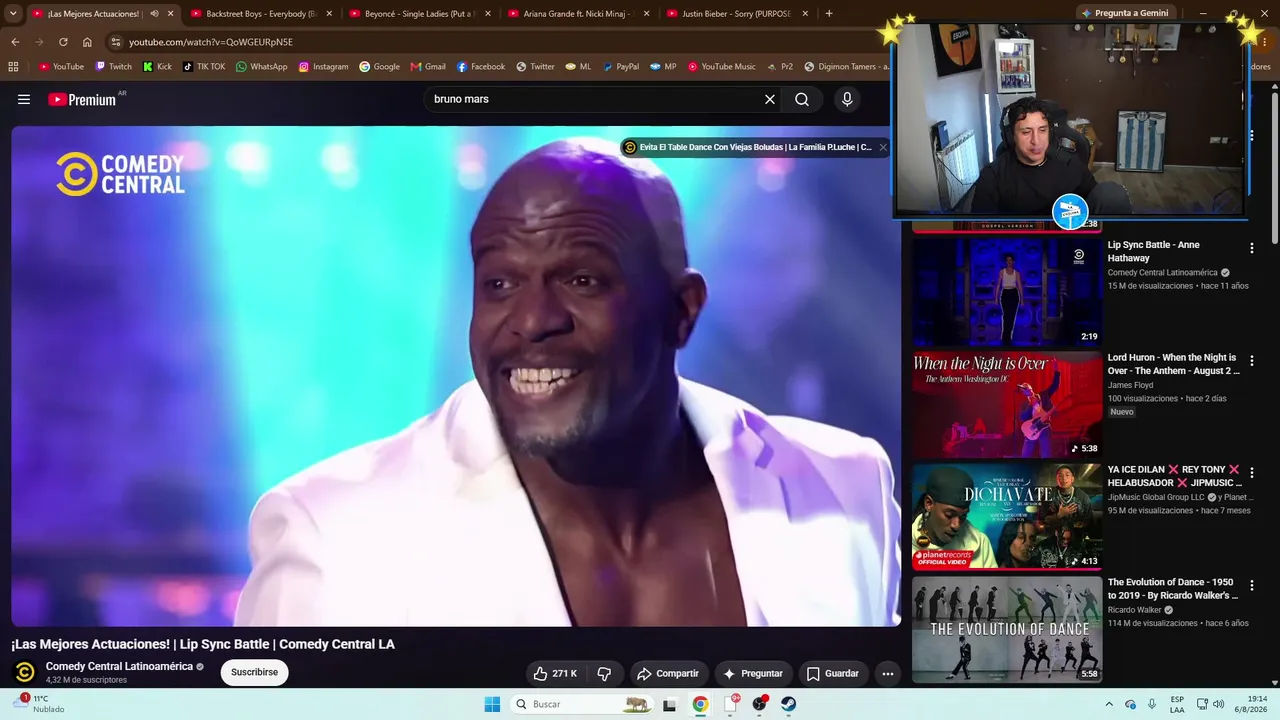Viewport: 1280px width, 720px height.
Task: Mute the playing tab via speaker icon
Action: [x=154, y=14]
